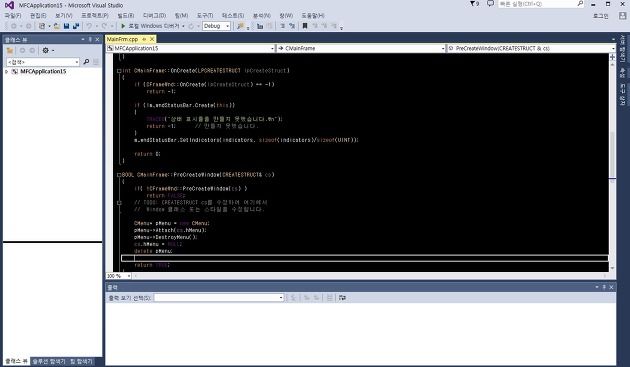Start debugging with the green play arrow
This screenshot has height=367, width=630.
[123, 26]
